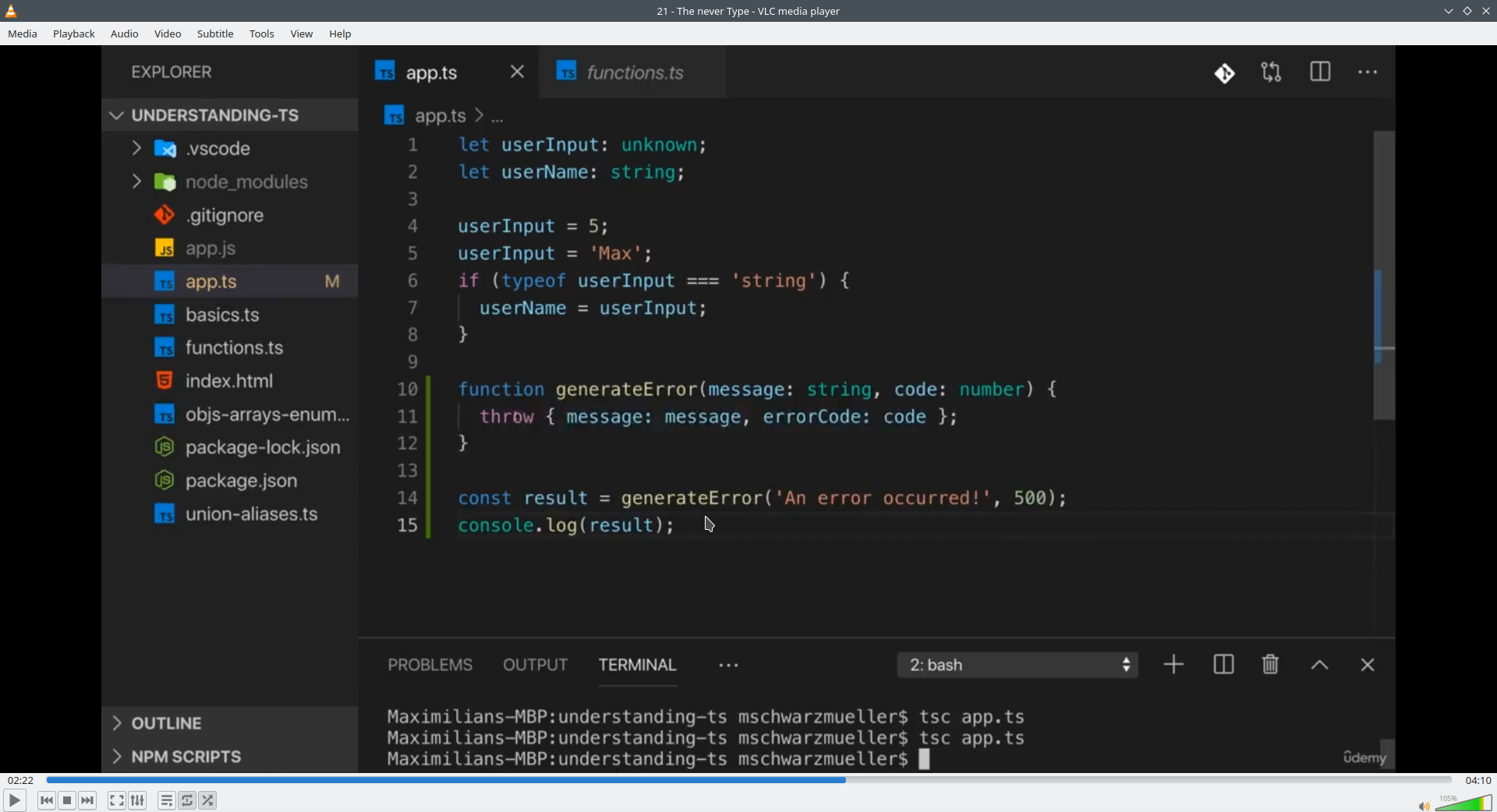This screenshot has width=1497, height=812.
Task: Close the app.ts editor tab
Action: point(517,72)
